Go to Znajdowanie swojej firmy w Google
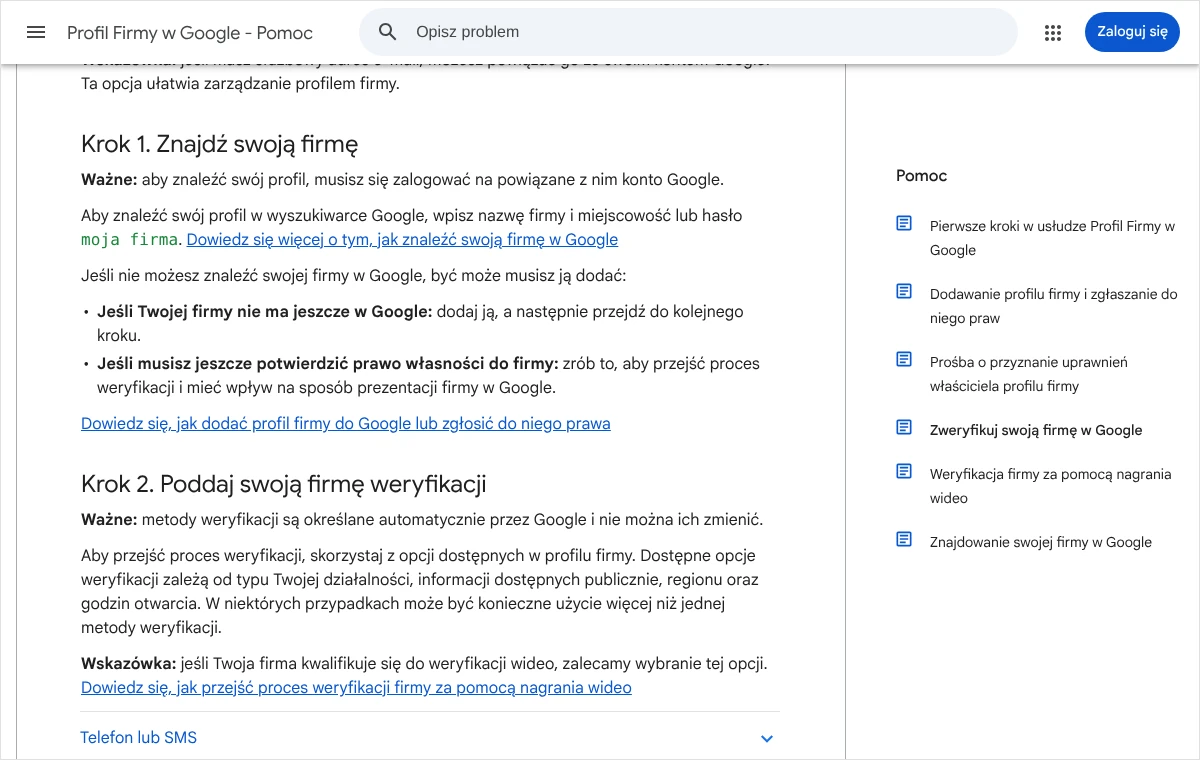The height and width of the screenshot is (760, 1200). [1041, 542]
